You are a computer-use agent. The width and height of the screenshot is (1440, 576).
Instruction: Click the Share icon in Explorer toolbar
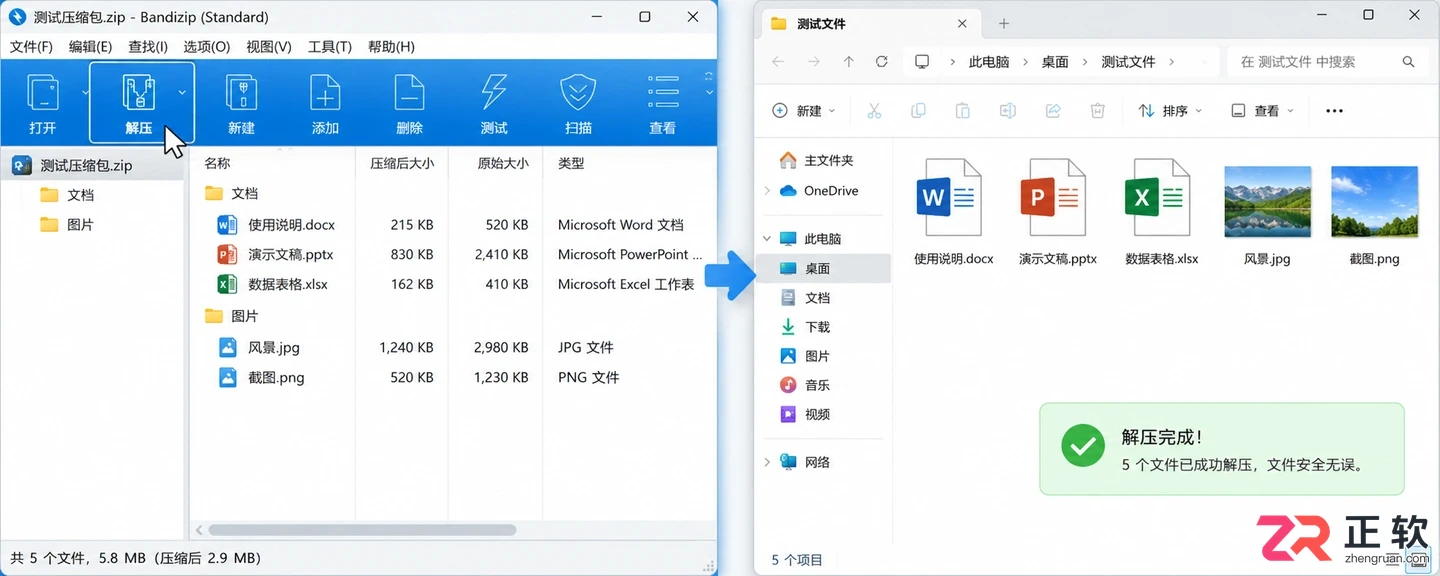pyautogui.click(x=1053, y=111)
